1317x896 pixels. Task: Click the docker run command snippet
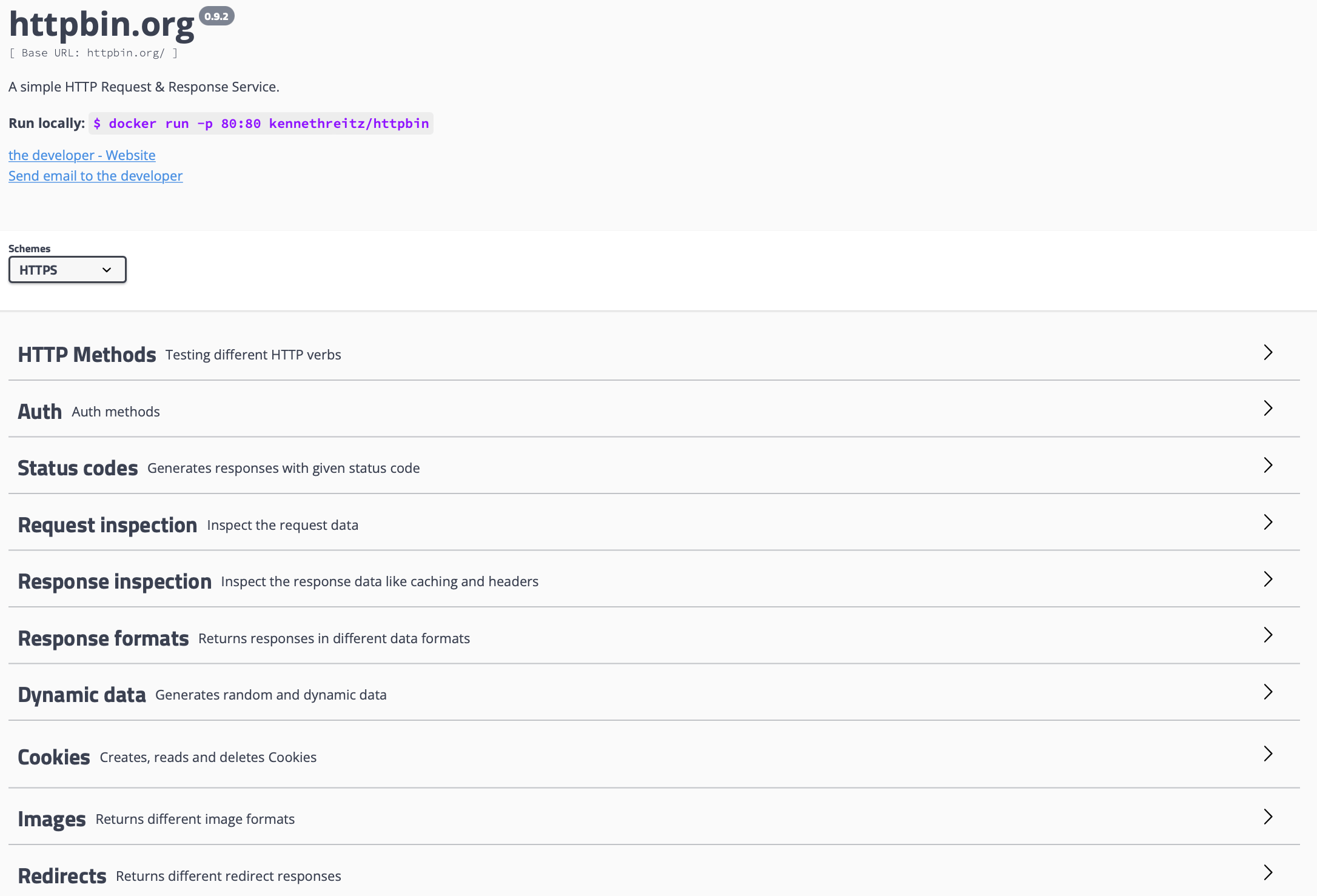261,124
